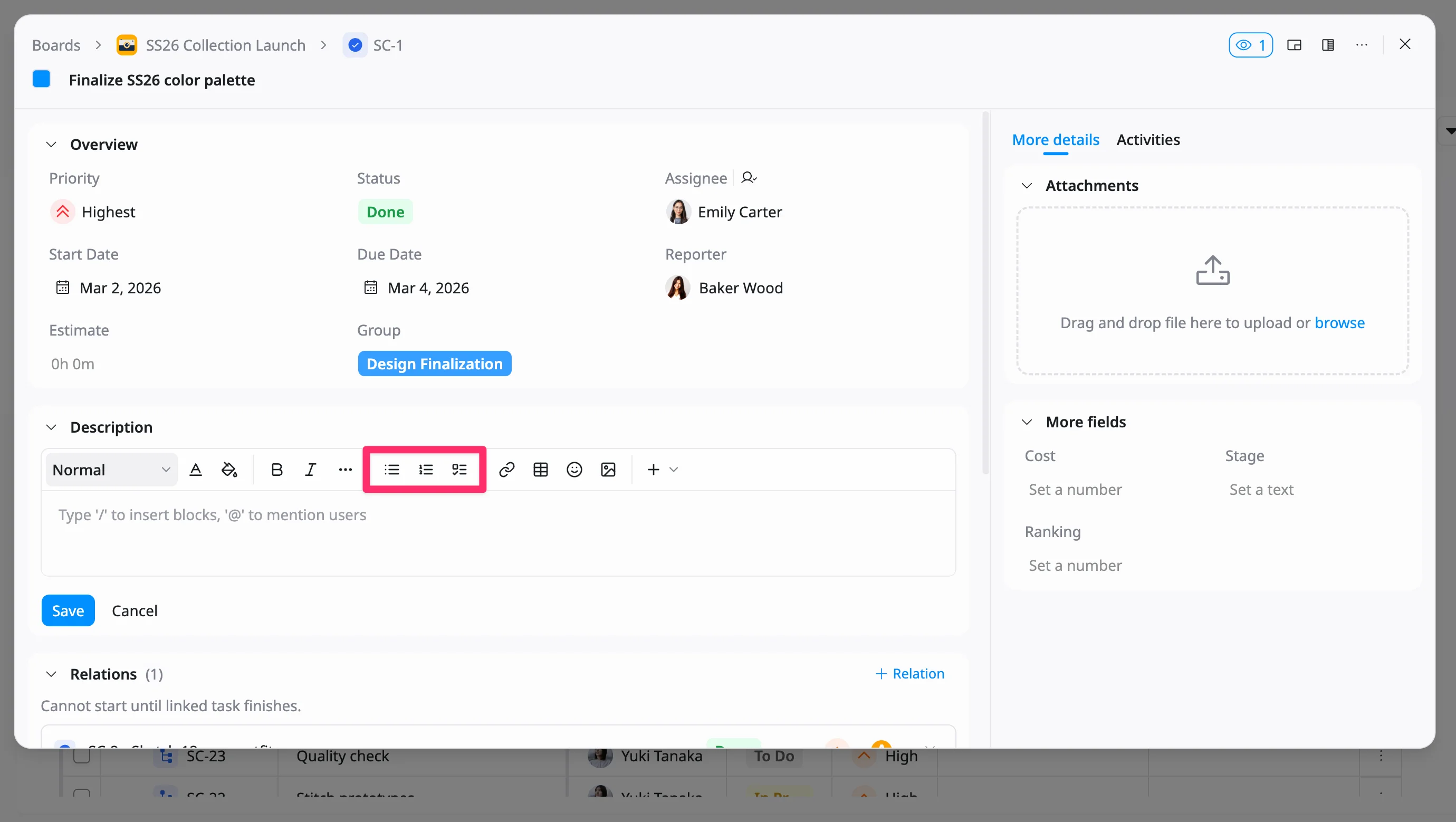The image size is (1456, 822).
Task: Open SC-1 breadcrumb link
Action: click(388, 45)
